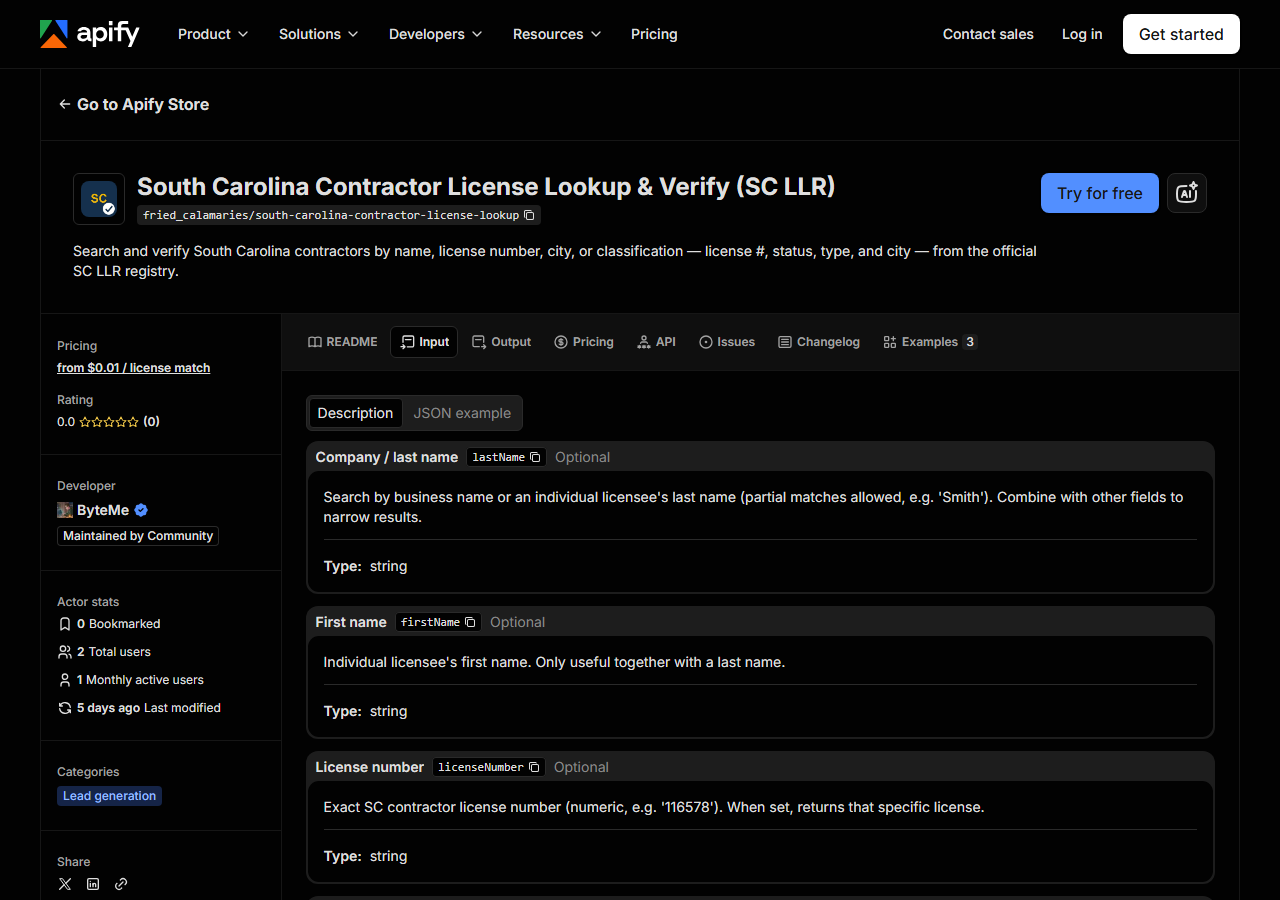Screen dimensions: 1280x900
Task: Click the Total users icon
Action: pyautogui.click(x=65, y=652)
